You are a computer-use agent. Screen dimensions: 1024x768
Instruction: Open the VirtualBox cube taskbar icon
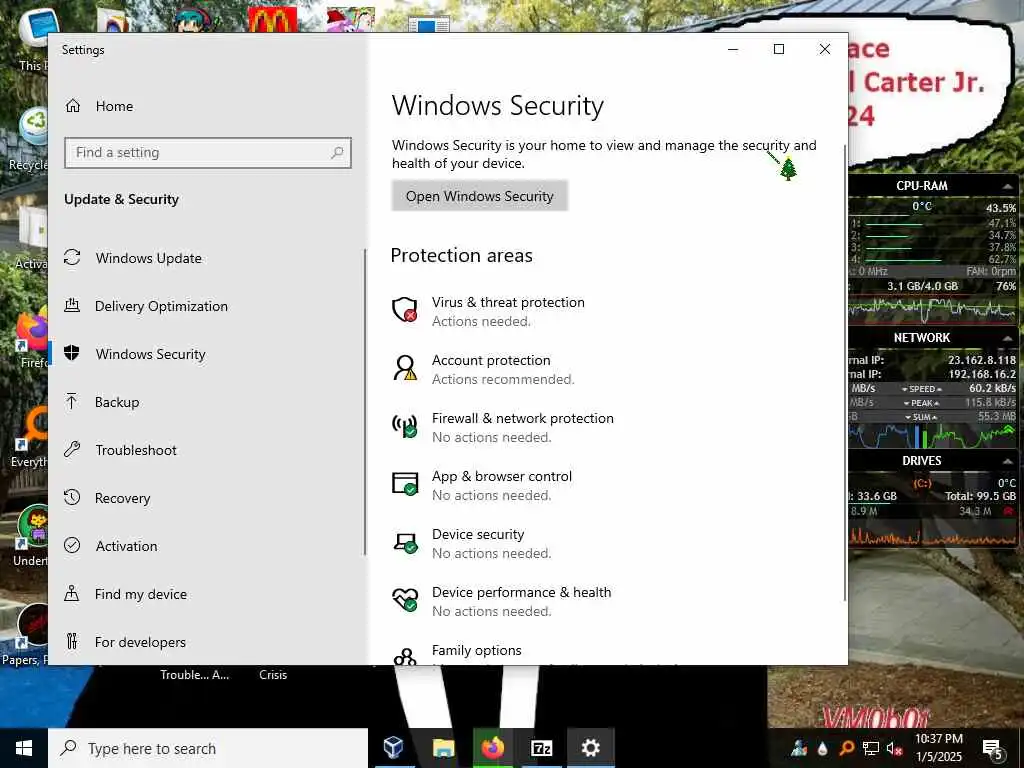point(394,748)
